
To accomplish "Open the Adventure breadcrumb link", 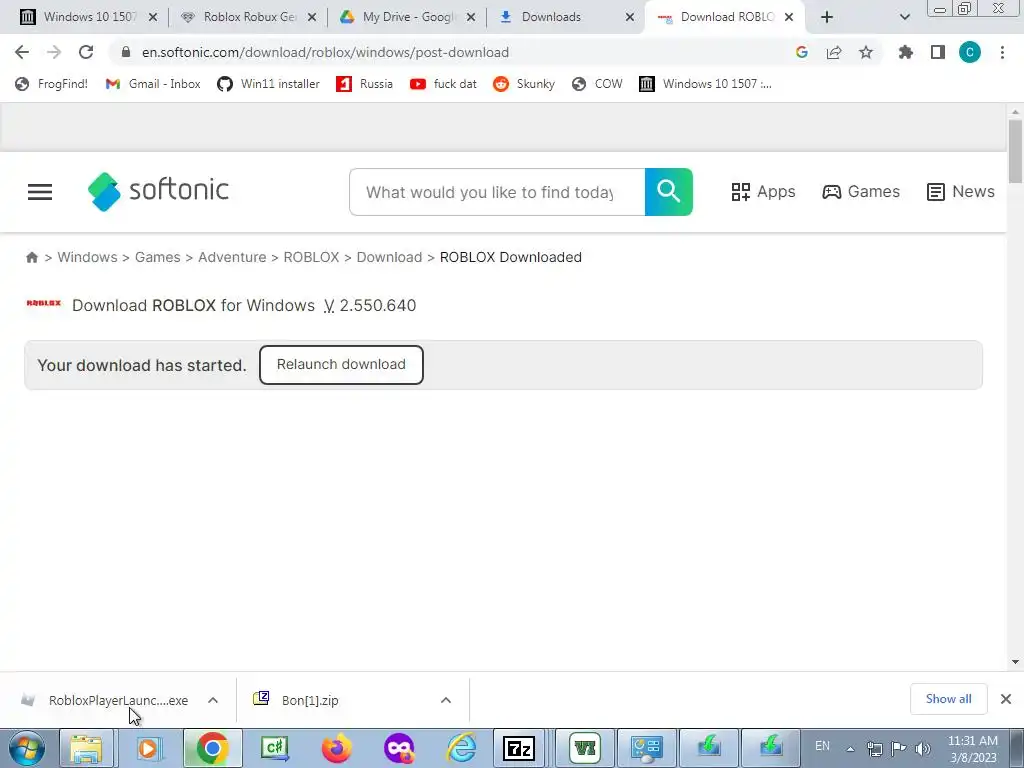I will coord(232,257).
